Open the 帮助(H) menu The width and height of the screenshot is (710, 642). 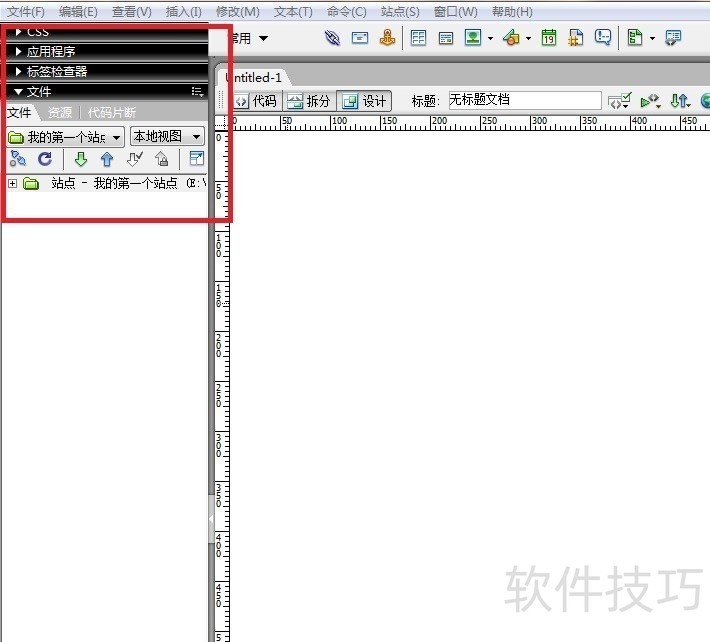pos(512,11)
